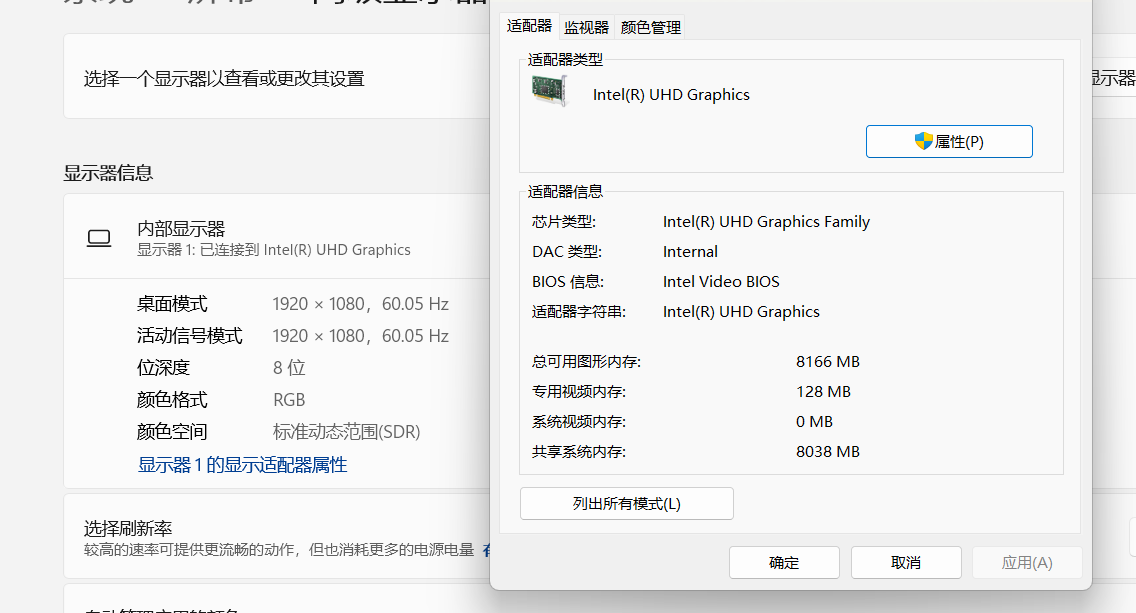The width and height of the screenshot is (1136, 613).
Task: Click the 8038 MB shared system memory
Action: click(x=827, y=451)
